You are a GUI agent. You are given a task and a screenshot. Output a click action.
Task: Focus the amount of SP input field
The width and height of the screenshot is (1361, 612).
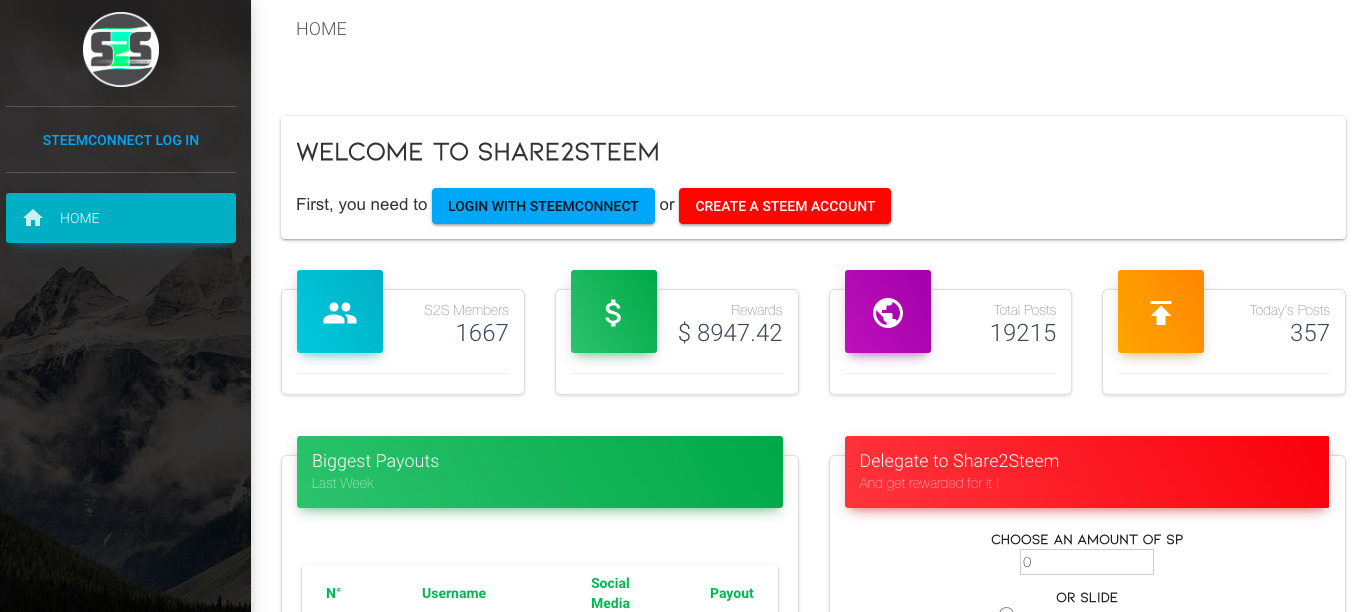(x=1087, y=562)
